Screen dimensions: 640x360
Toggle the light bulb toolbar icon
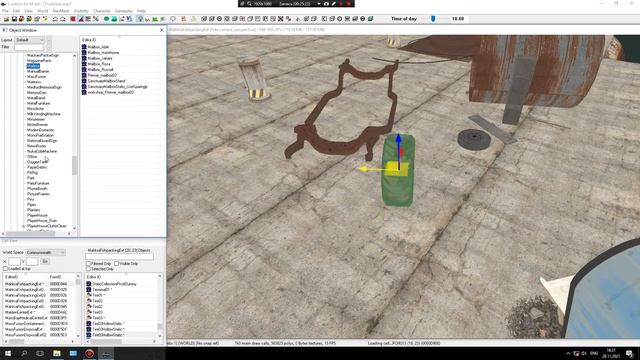(x=140, y=19)
